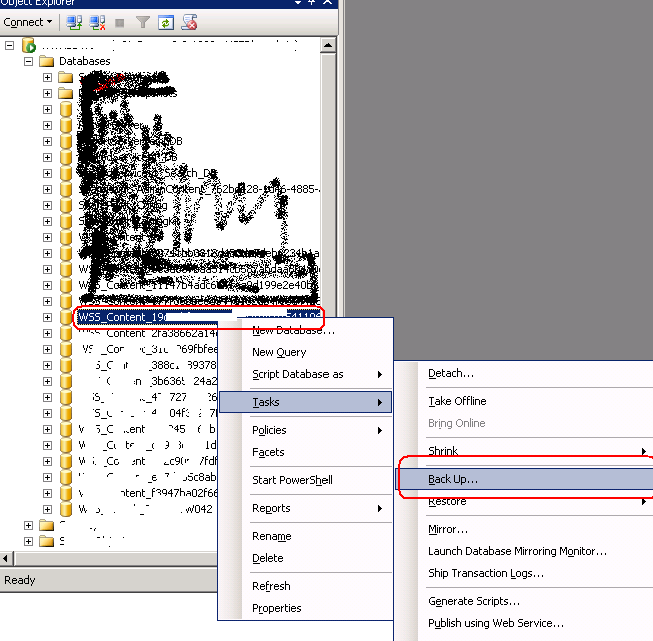Open the Shrink submenu

click(x=524, y=451)
